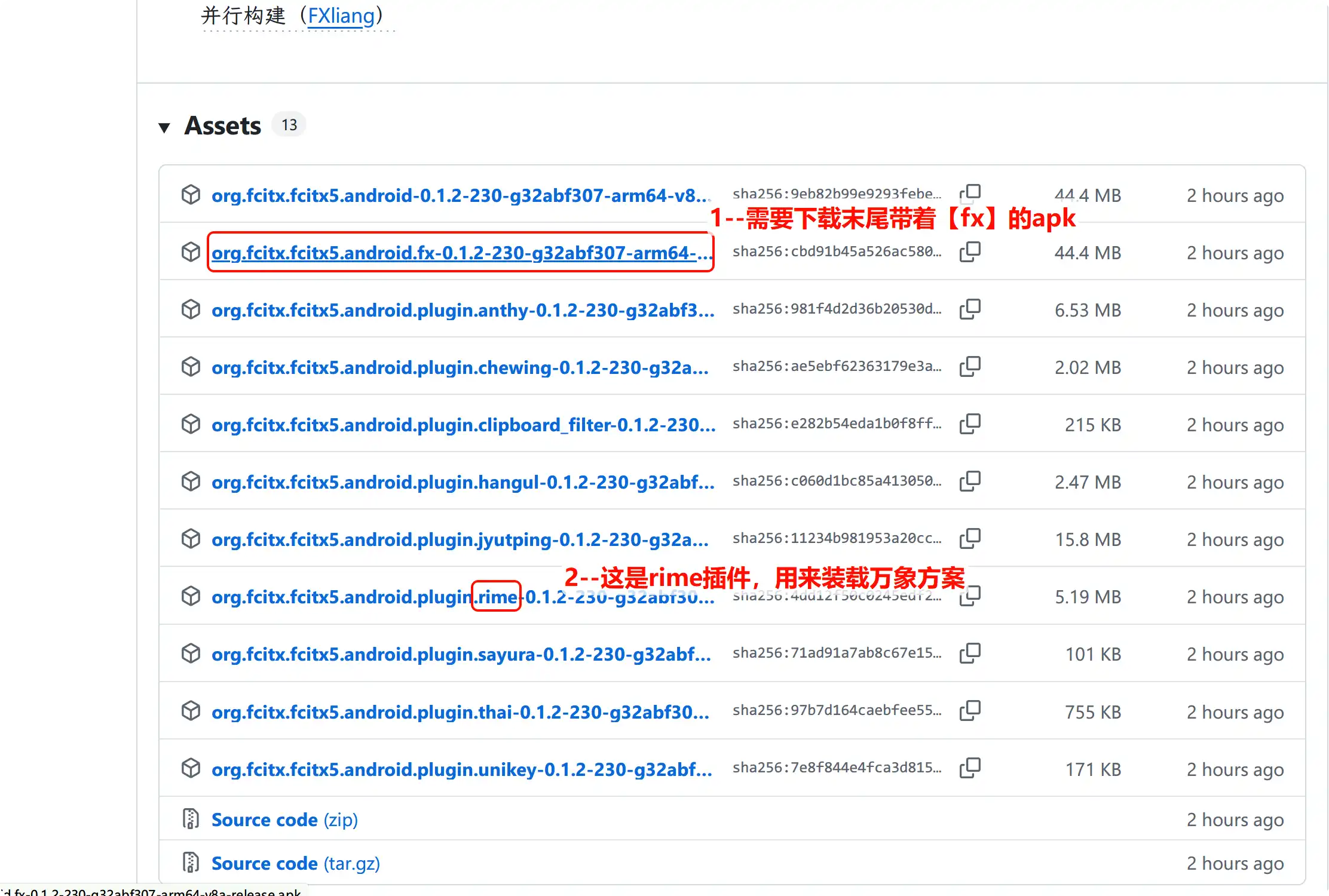Viewport: 1329px width, 896px height.
Task: Open FXliang profile link
Action: (341, 16)
